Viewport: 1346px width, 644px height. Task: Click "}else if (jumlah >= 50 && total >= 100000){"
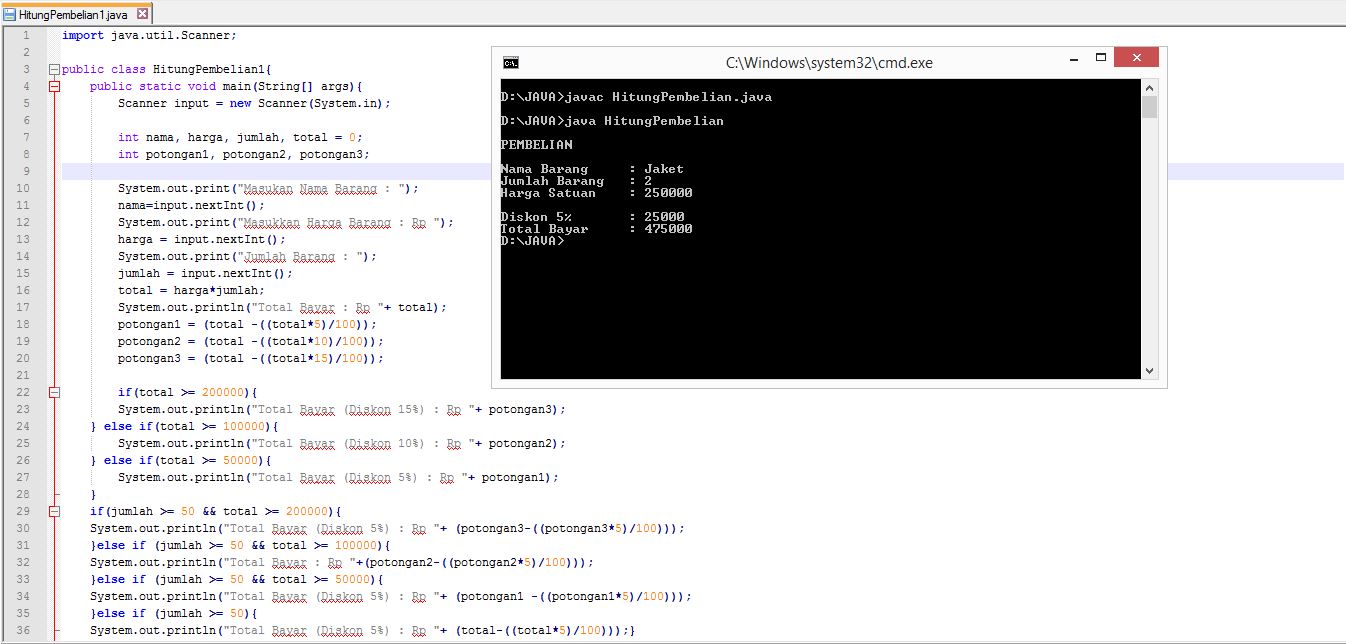click(240, 546)
